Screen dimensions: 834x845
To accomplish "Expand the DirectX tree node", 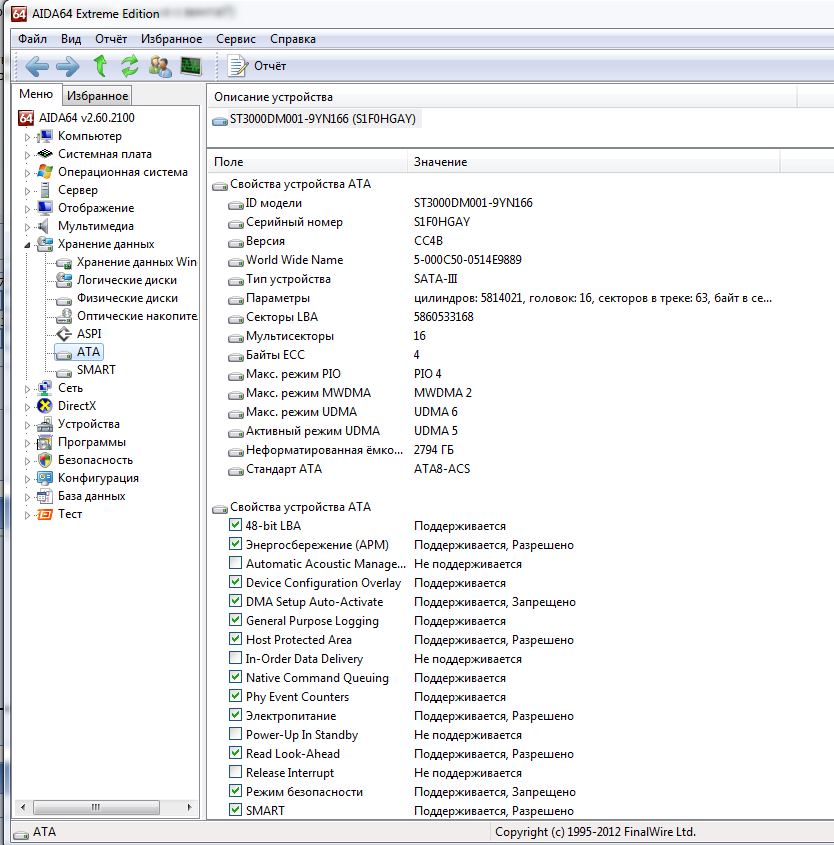I will [28, 407].
